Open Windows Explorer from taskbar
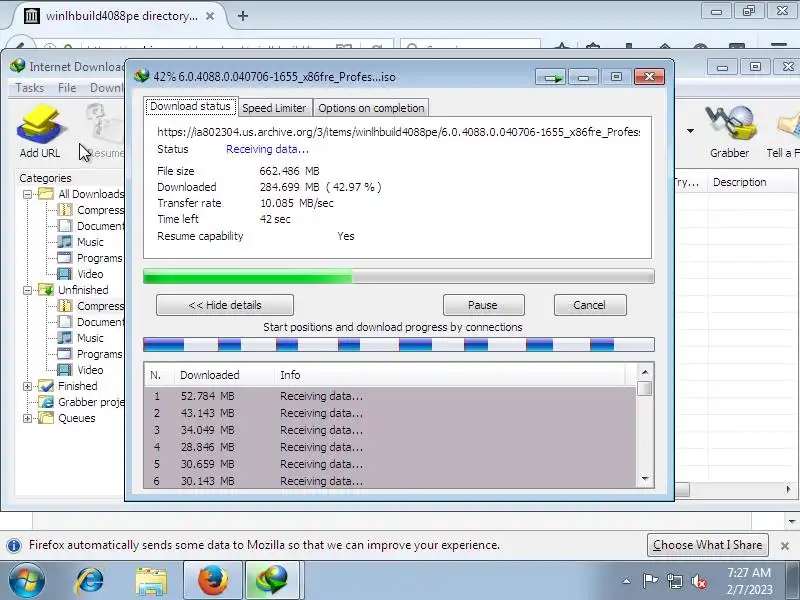 (x=151, y=581)
